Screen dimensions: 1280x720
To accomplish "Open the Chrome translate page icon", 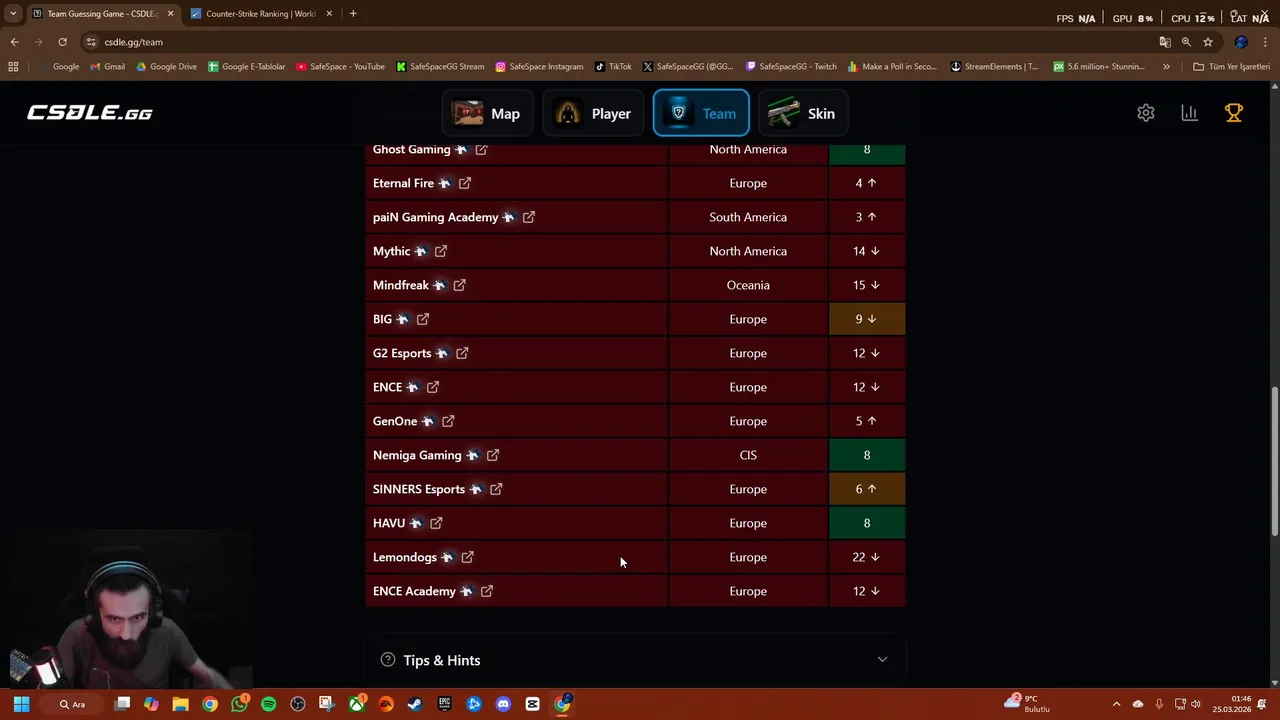I will (x=1164, y=42).
